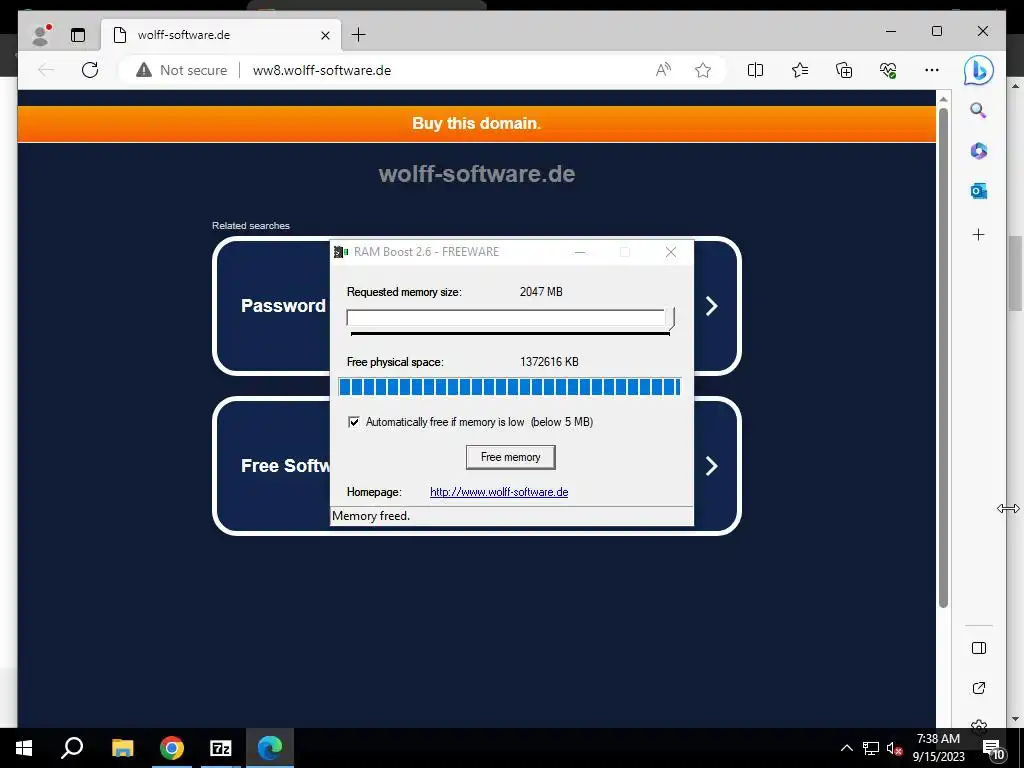The height and width of the screenshot is (768, 1024).
Task: Show hidden system tray icons
Action: 846,748
